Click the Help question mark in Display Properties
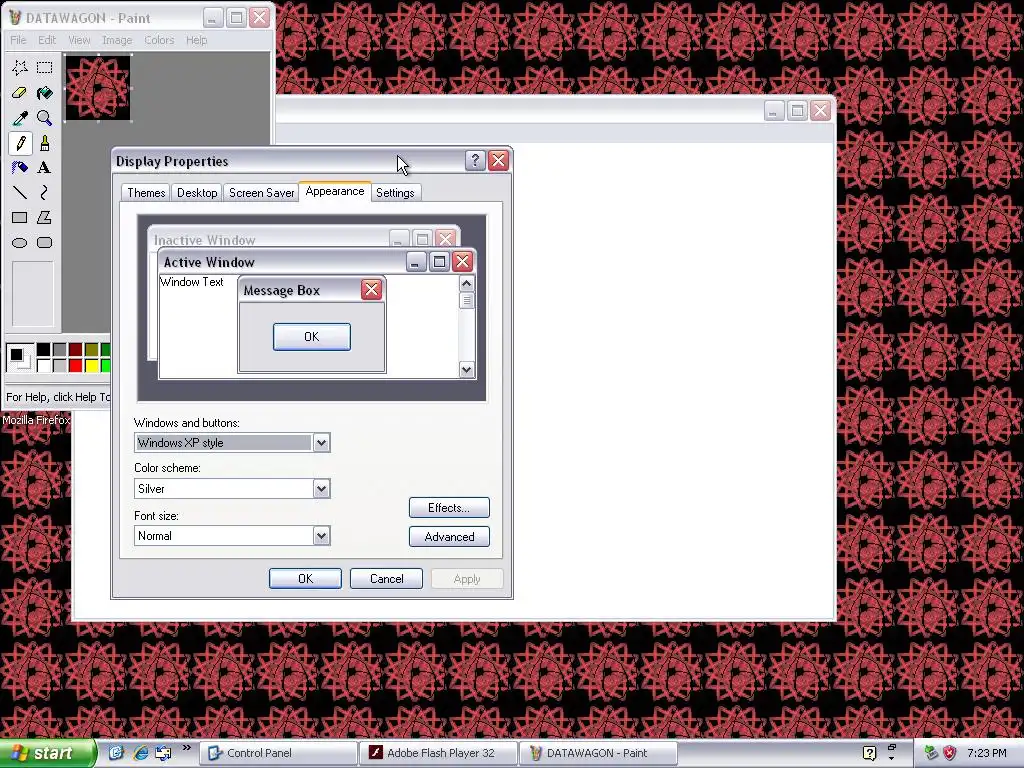 click(475, 161)
